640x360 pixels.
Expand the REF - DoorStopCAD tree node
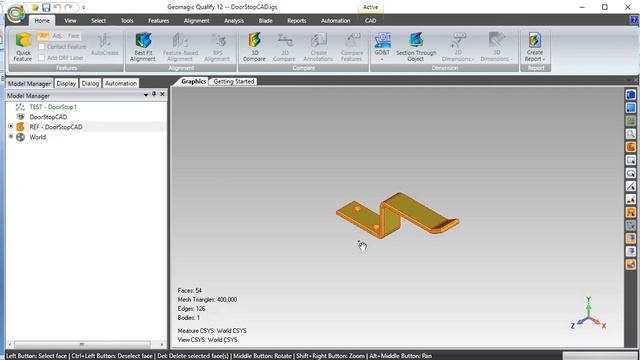click(11, 127)
